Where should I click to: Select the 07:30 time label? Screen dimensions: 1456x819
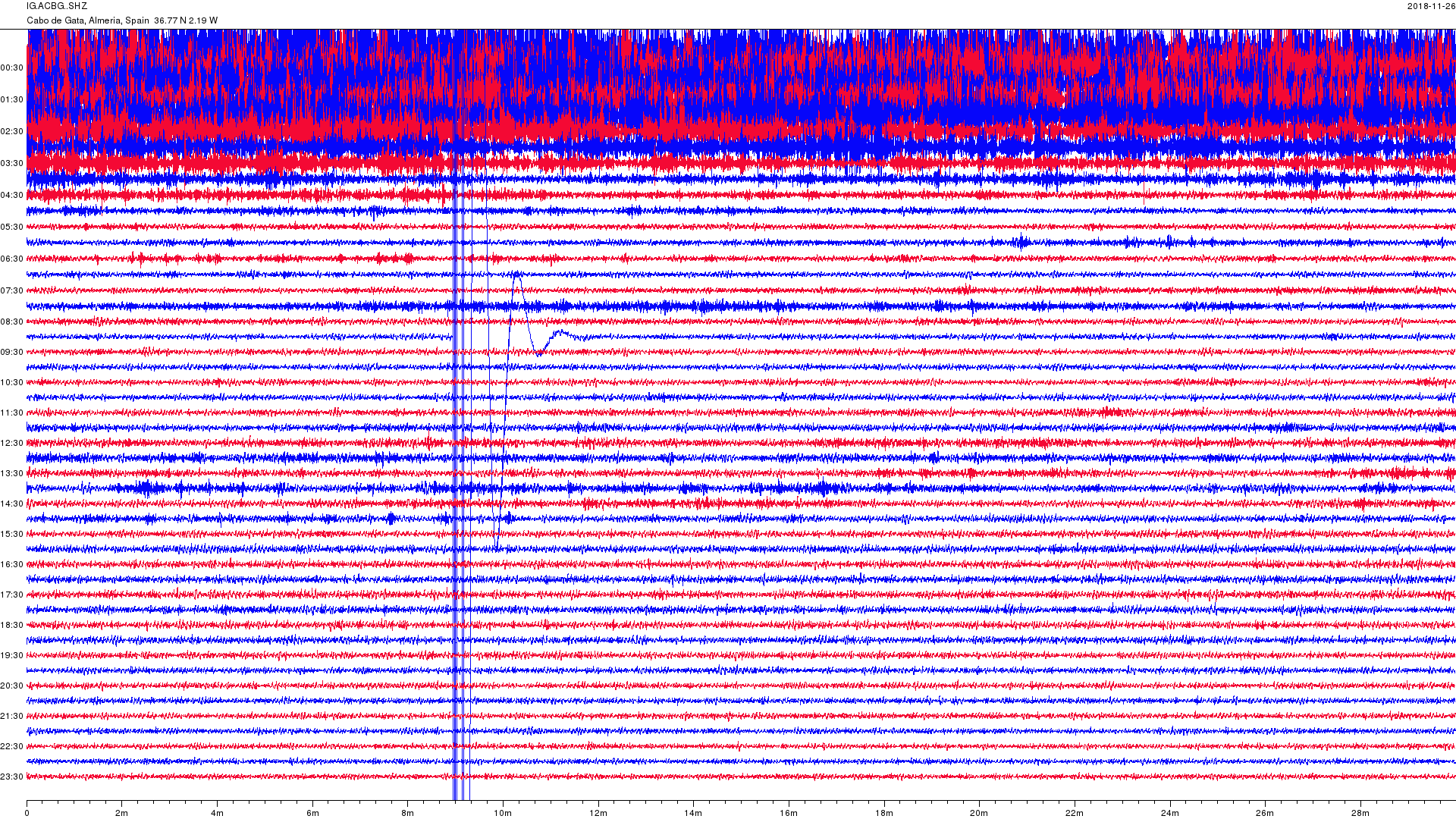click(x=11, y=291)
